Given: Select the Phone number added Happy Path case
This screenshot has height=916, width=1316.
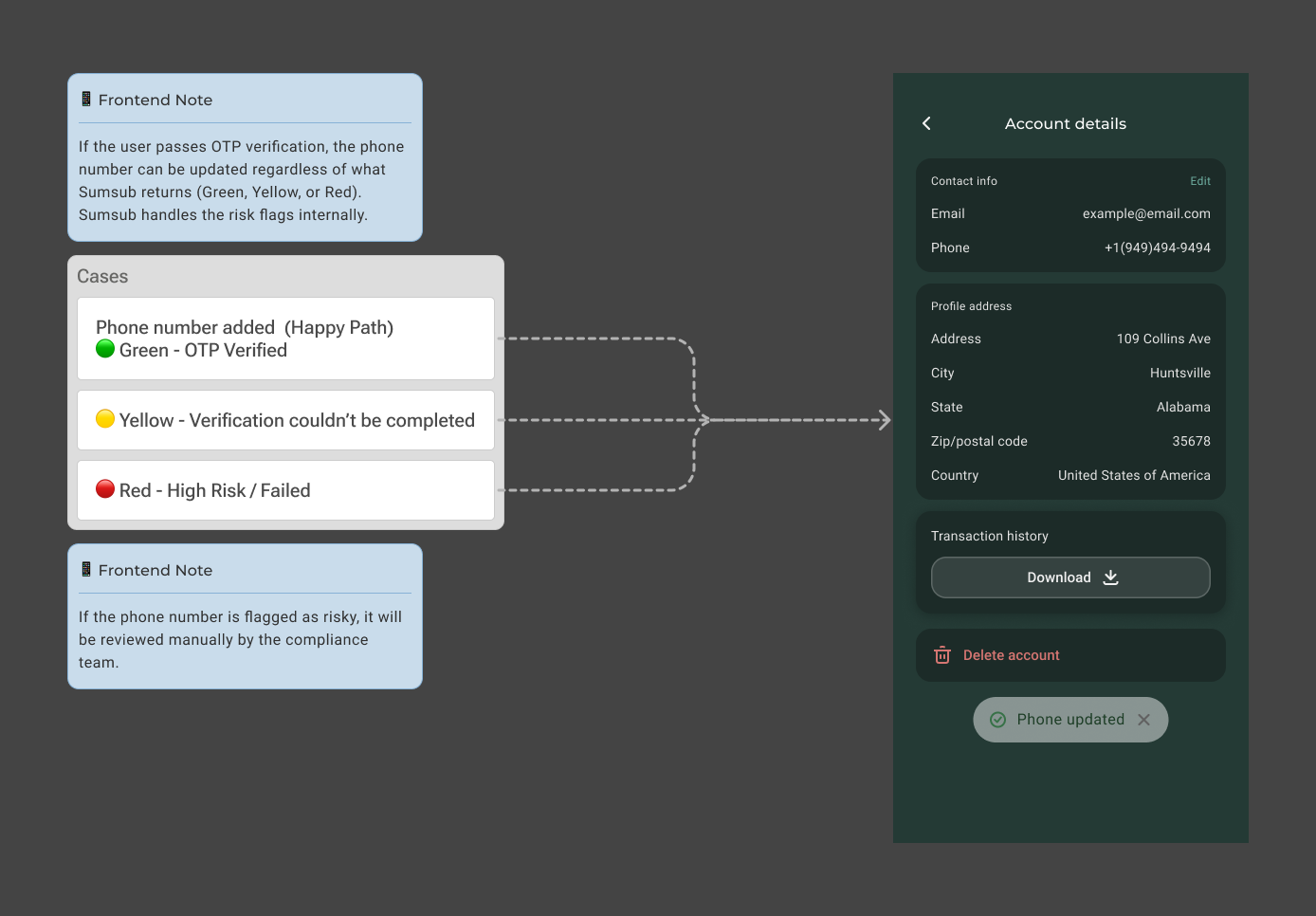Looking at the screenshot, I should 285,339.
